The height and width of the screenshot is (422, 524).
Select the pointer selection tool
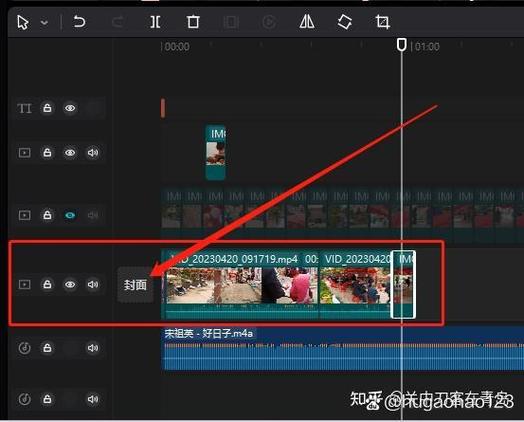pyautogui.click(x=23, y=22)
